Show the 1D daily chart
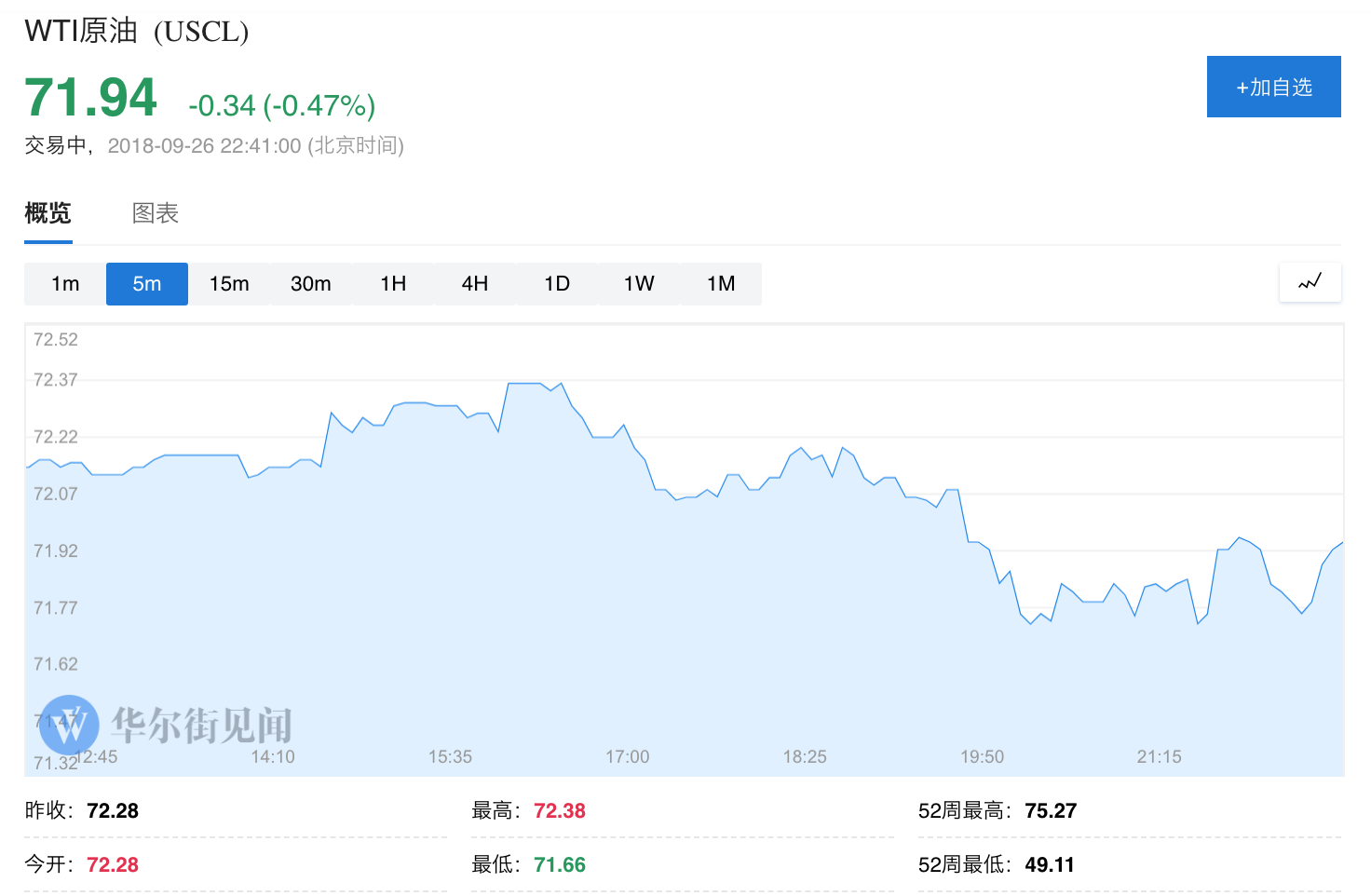Image resolution: width=1371 pixels, height=896 pixels. click(x=557, y=284)
